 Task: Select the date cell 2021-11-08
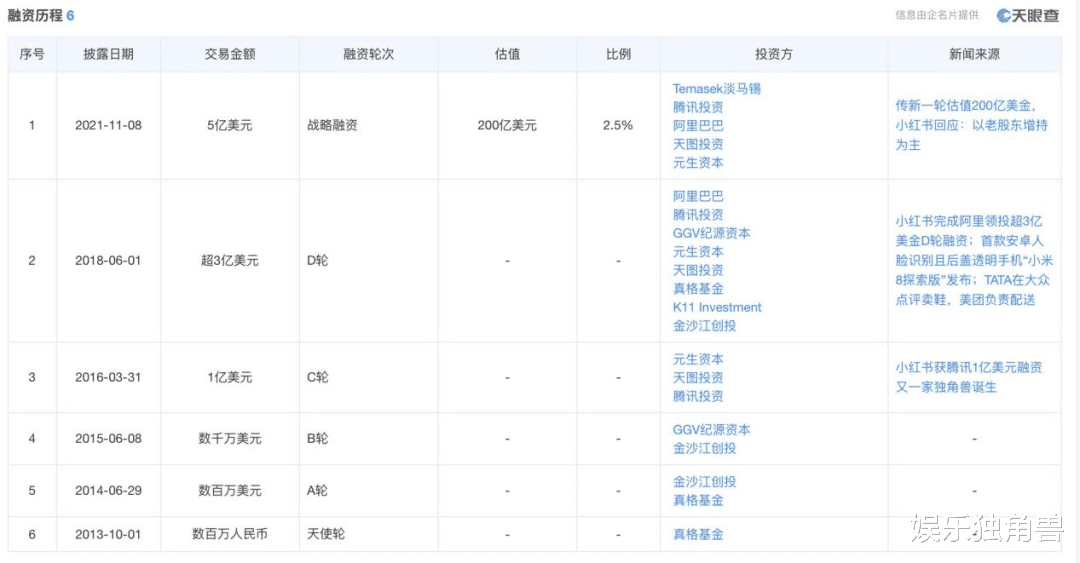pos(108,125)
